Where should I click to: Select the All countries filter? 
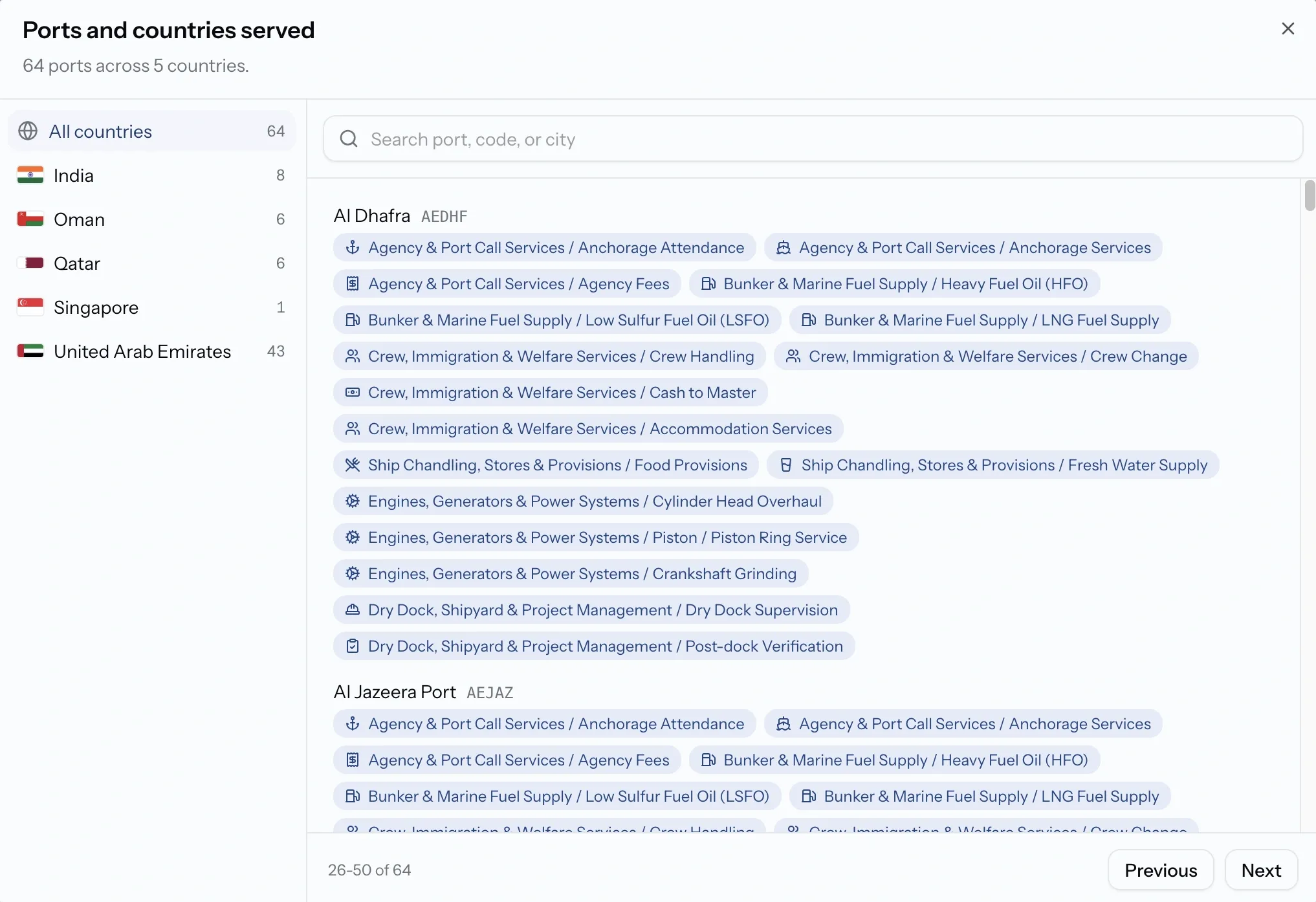[x=151, y=131]
